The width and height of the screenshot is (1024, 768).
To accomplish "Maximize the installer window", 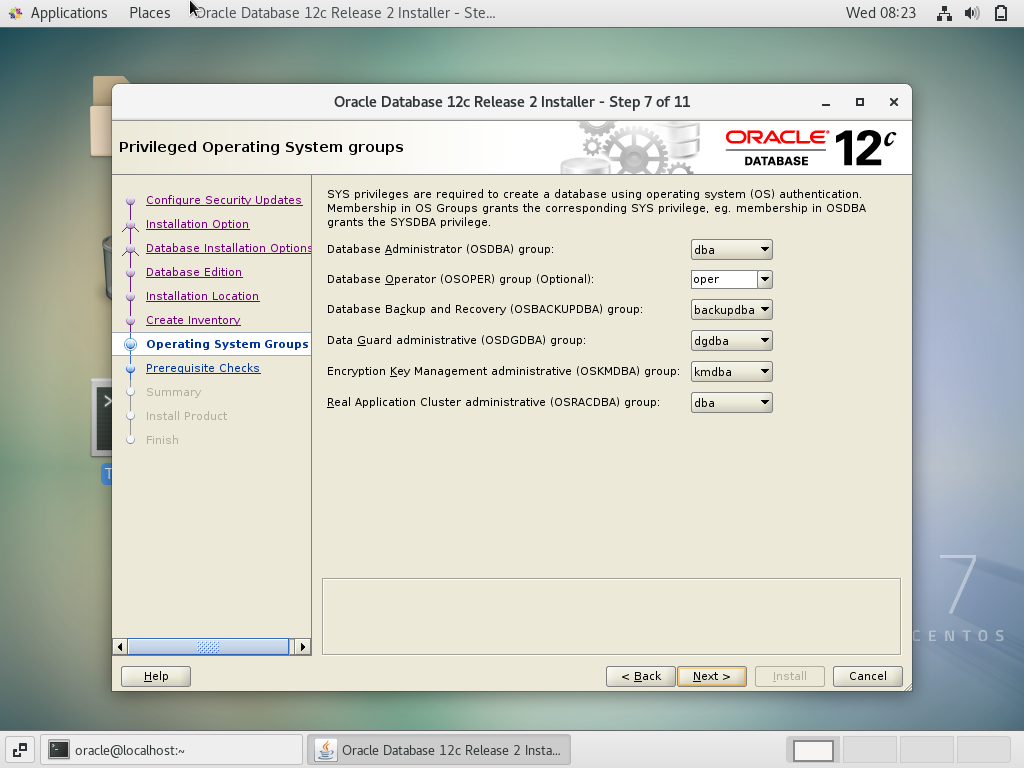I will point(860,103).
